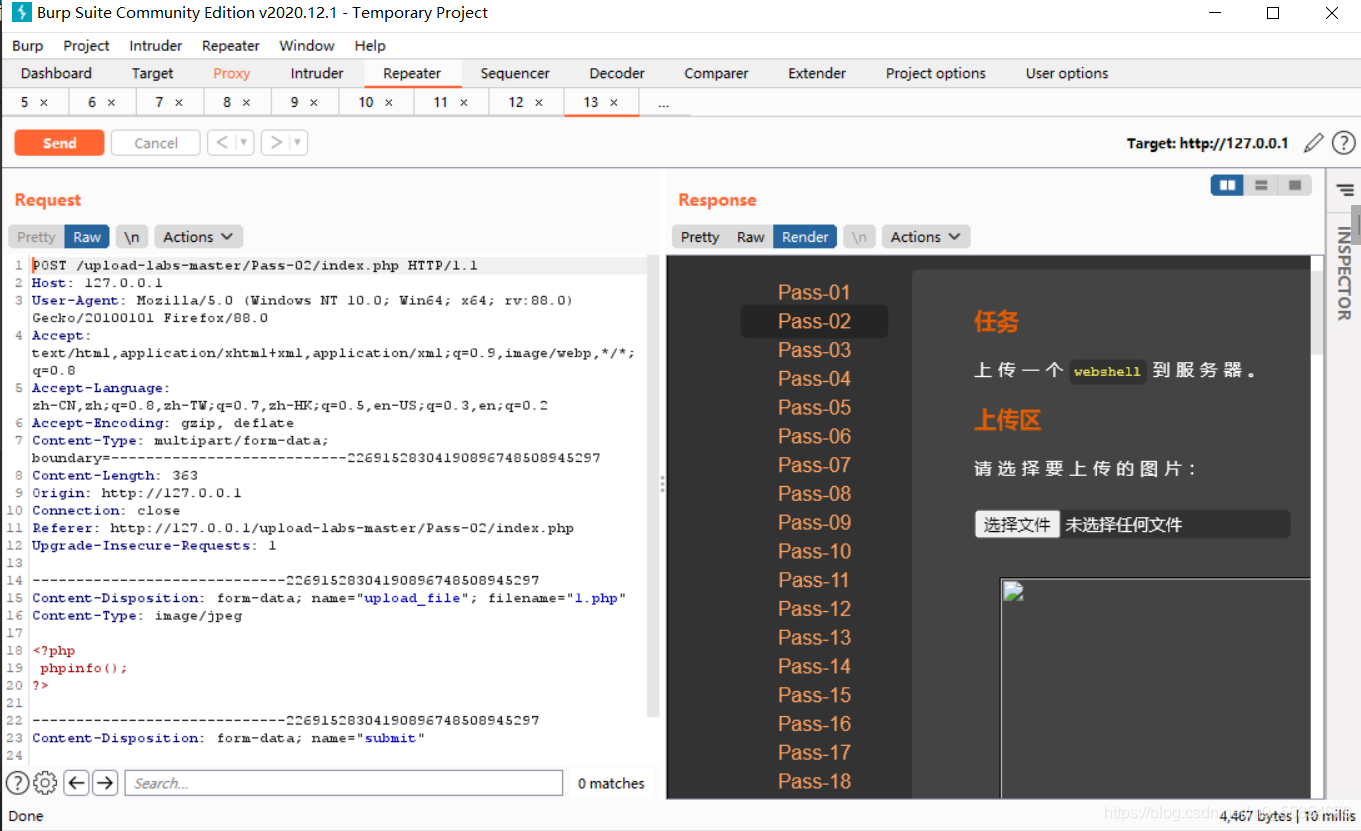The width and height of the screenshot is (1361, 831).
Task: Click the Inspector panel menu icon
Action: point(1344,189)
